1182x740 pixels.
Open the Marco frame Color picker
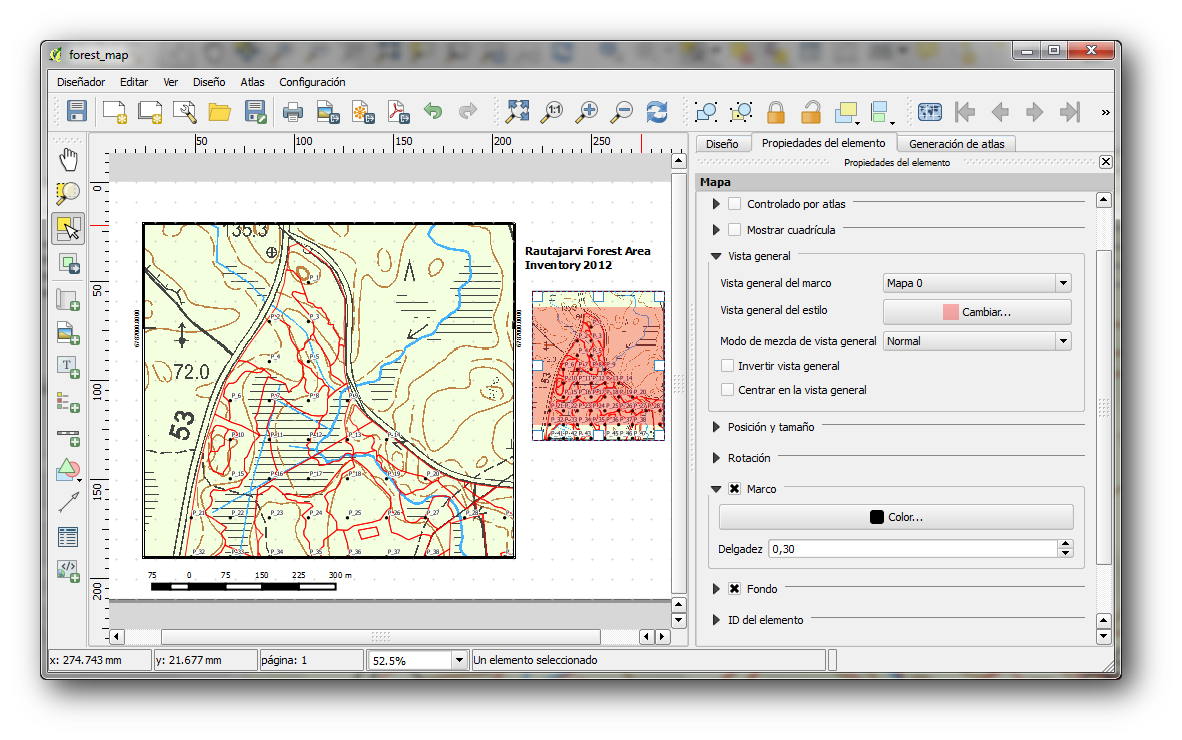pyautogui.click(x=896, y=518)
